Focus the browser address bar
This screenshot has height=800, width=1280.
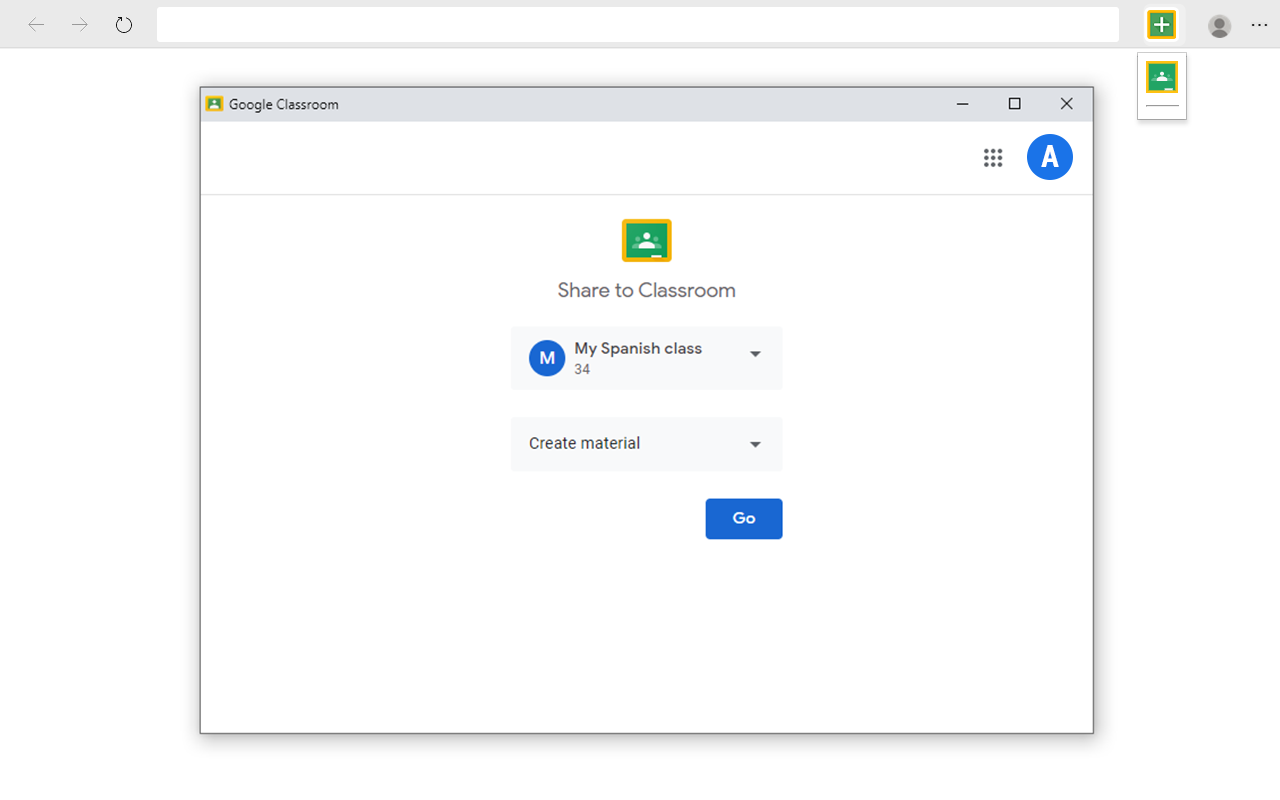point(638,25)
